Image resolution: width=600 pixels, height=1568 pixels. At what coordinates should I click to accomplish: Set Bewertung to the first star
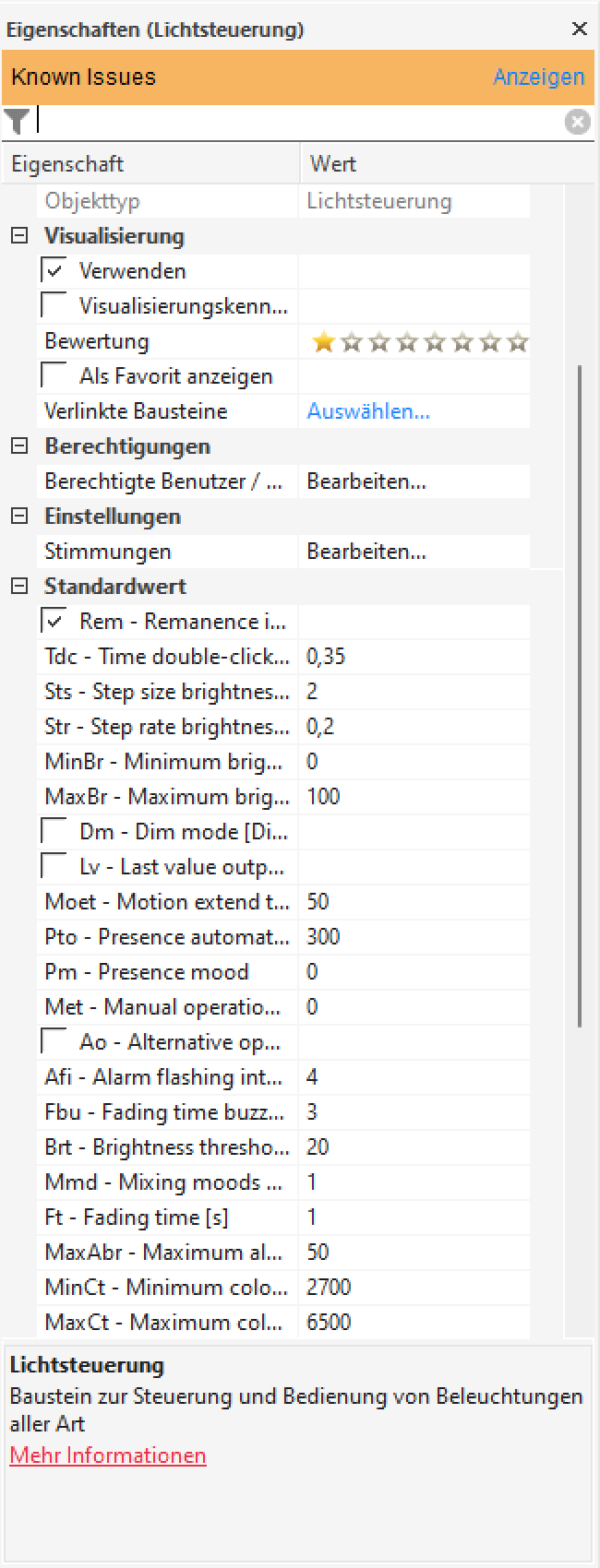coord(323,342)
